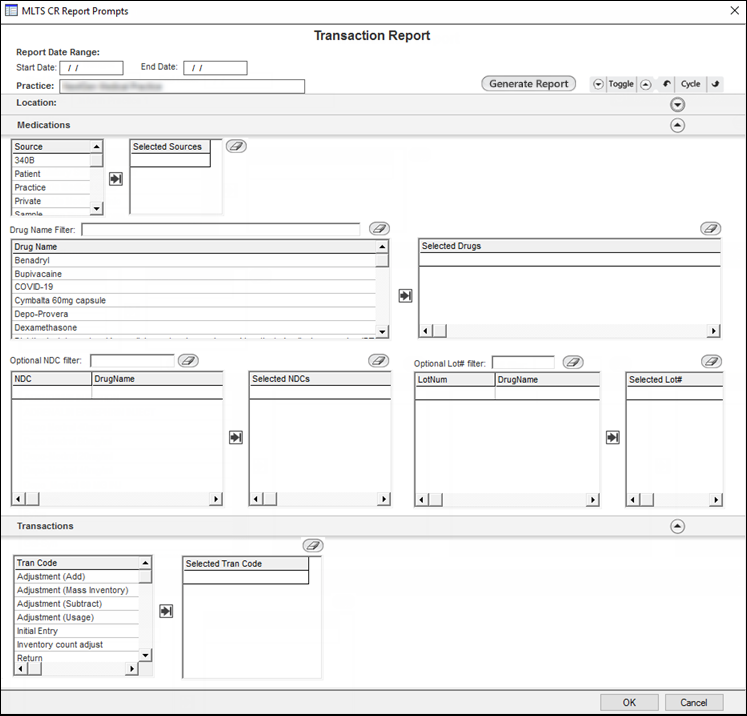Move source to Selected Sources arrow
747x716 pixels.
pos(116,179)
